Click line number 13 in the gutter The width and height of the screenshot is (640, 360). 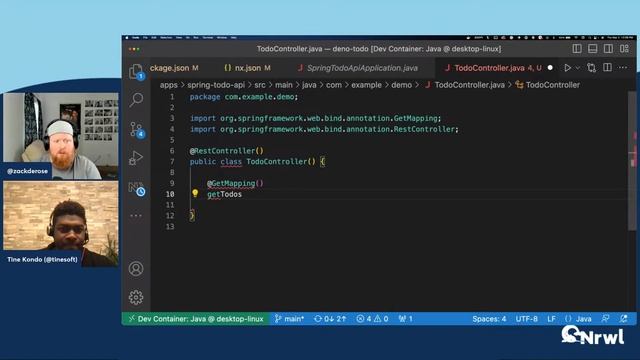171,227
